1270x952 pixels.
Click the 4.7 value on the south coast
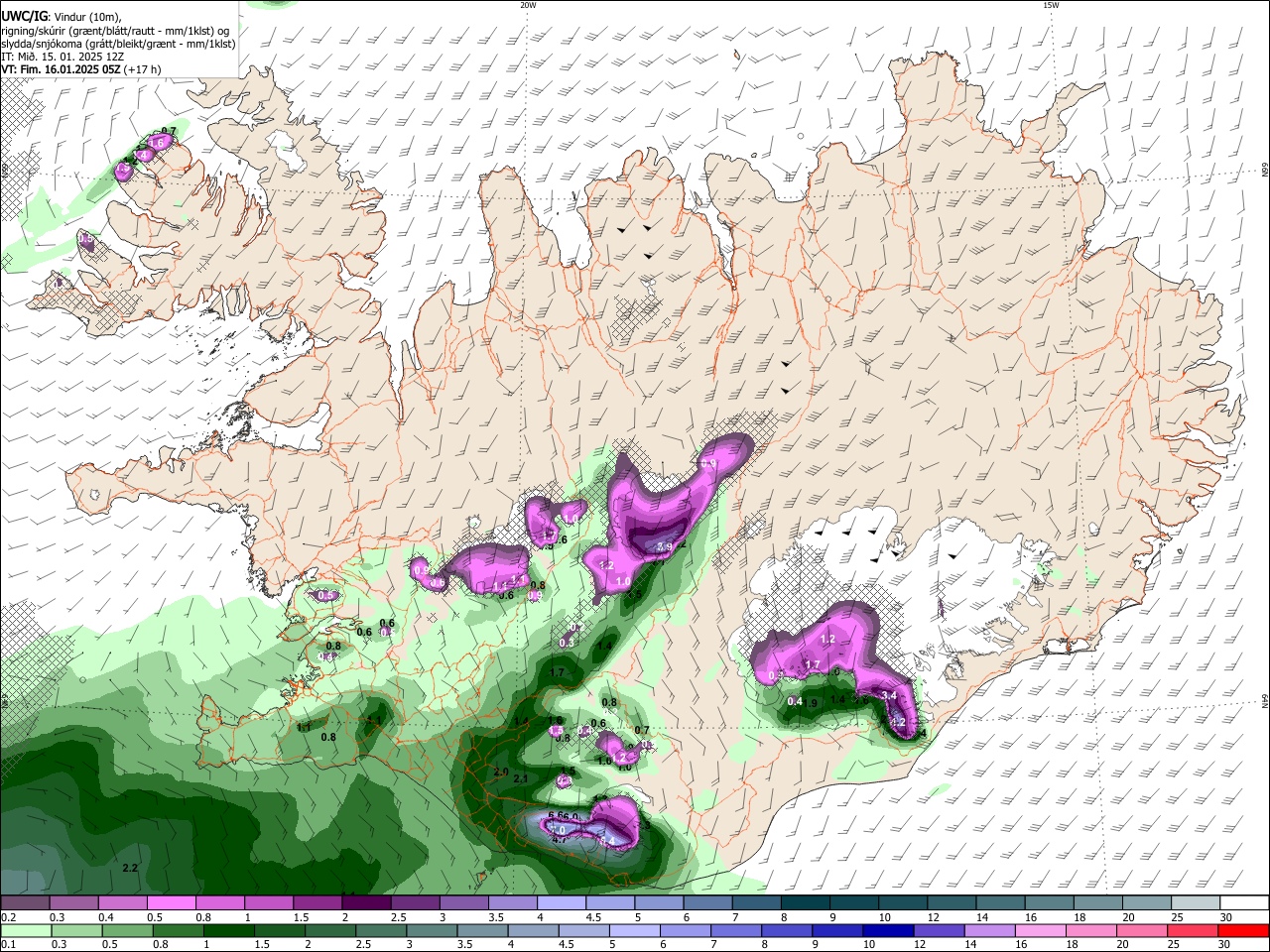click(560, 840)
